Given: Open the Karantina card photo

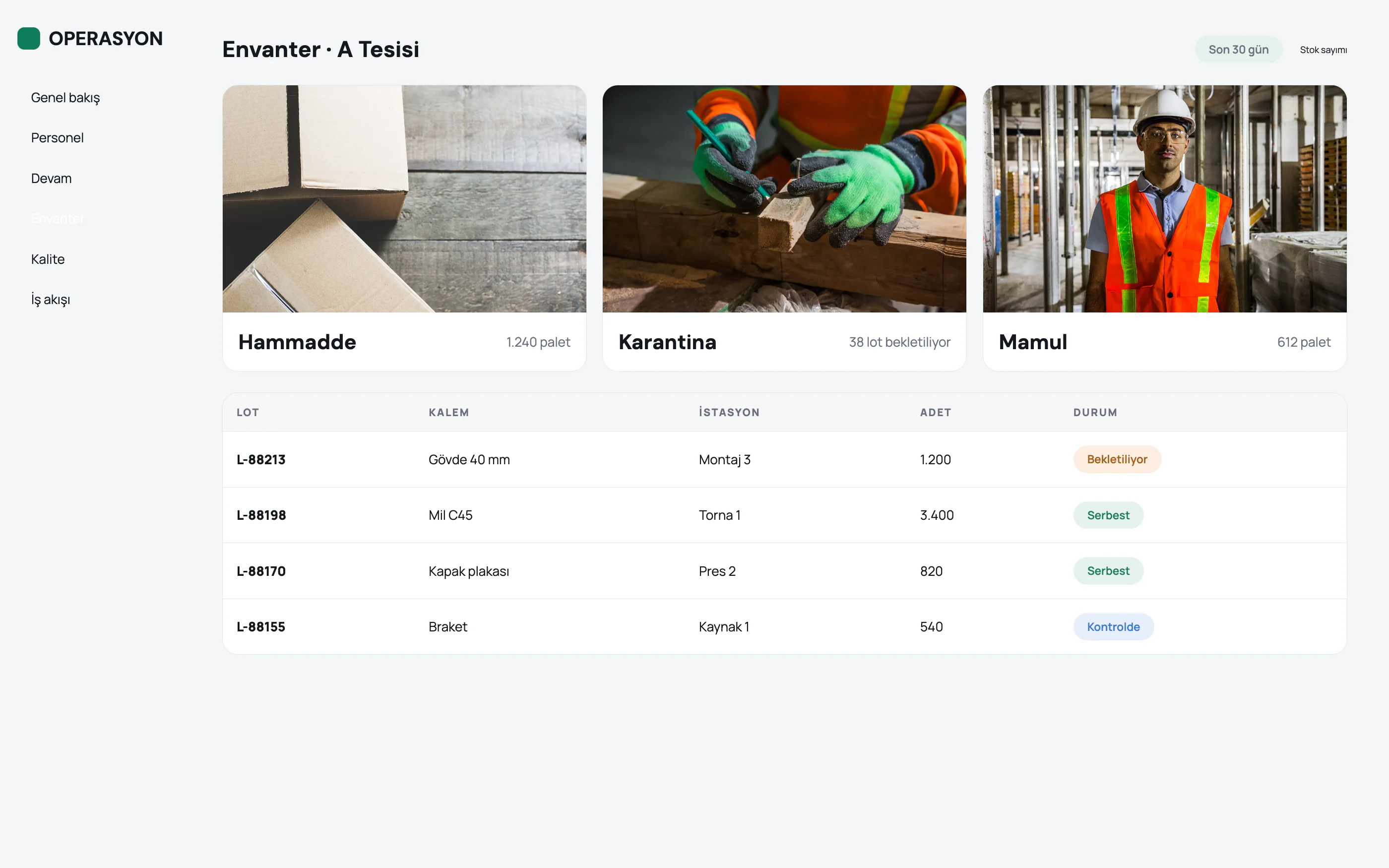Looking at the screenshot, I should coord(785,198).
